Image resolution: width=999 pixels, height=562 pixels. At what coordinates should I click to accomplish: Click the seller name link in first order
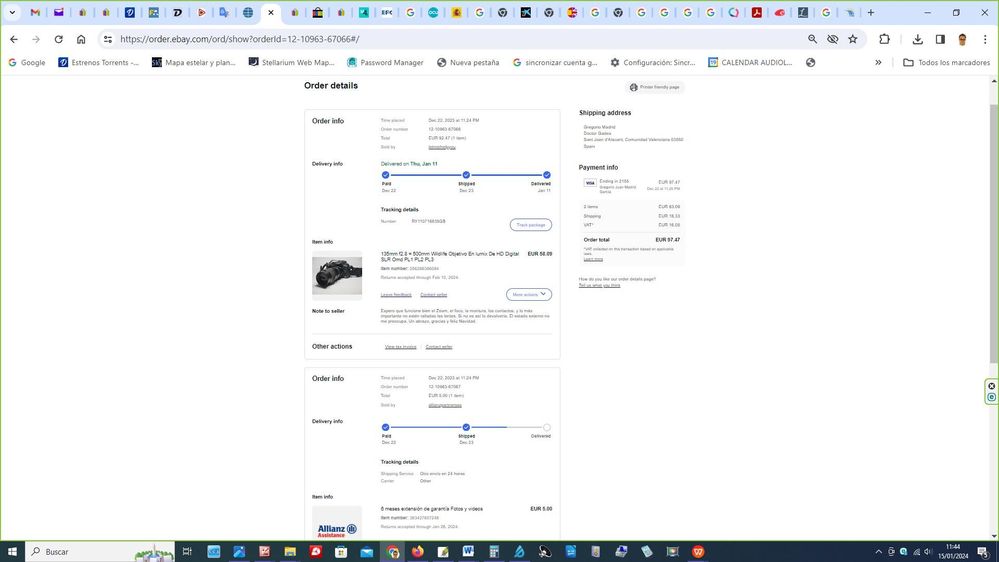tap(442, 147)
